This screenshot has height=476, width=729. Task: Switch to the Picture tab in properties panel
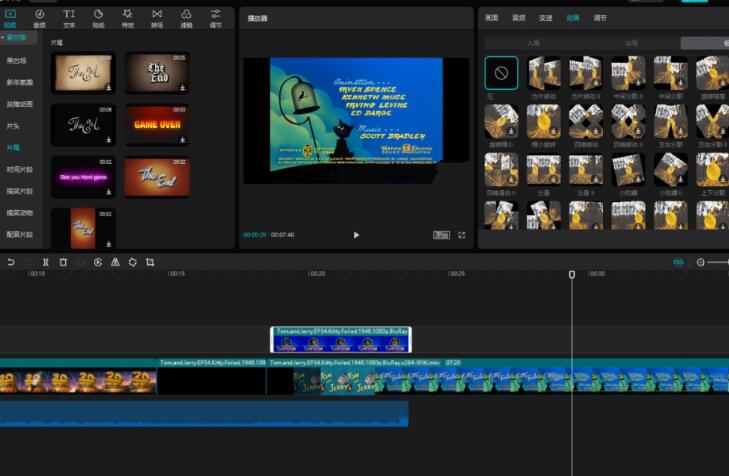[491, 18]
